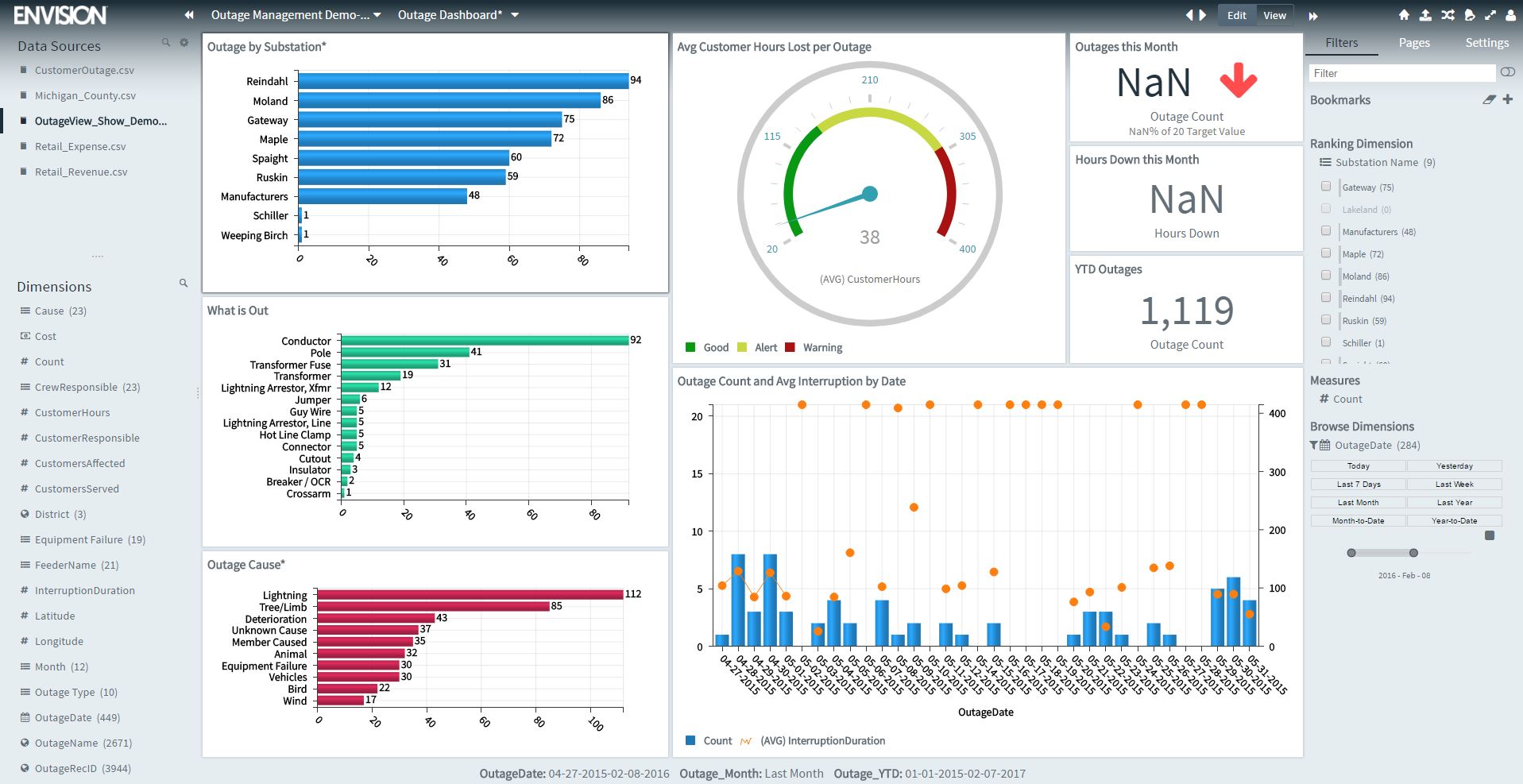Check the Manufacturers (48) checkbox
The image size is (1523, 784).
(x=1325, y=230)
